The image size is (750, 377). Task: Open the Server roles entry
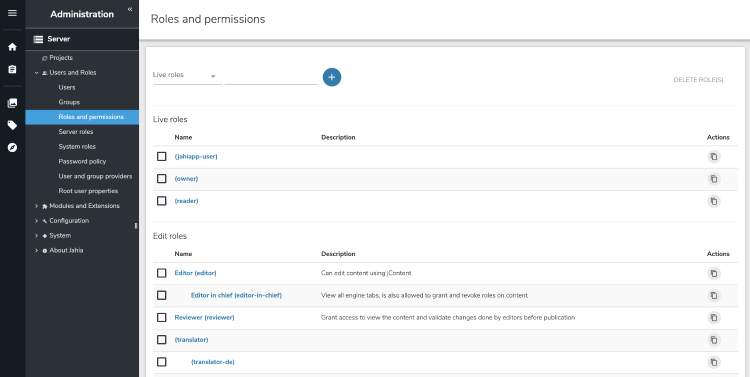[x=76, y=132]
